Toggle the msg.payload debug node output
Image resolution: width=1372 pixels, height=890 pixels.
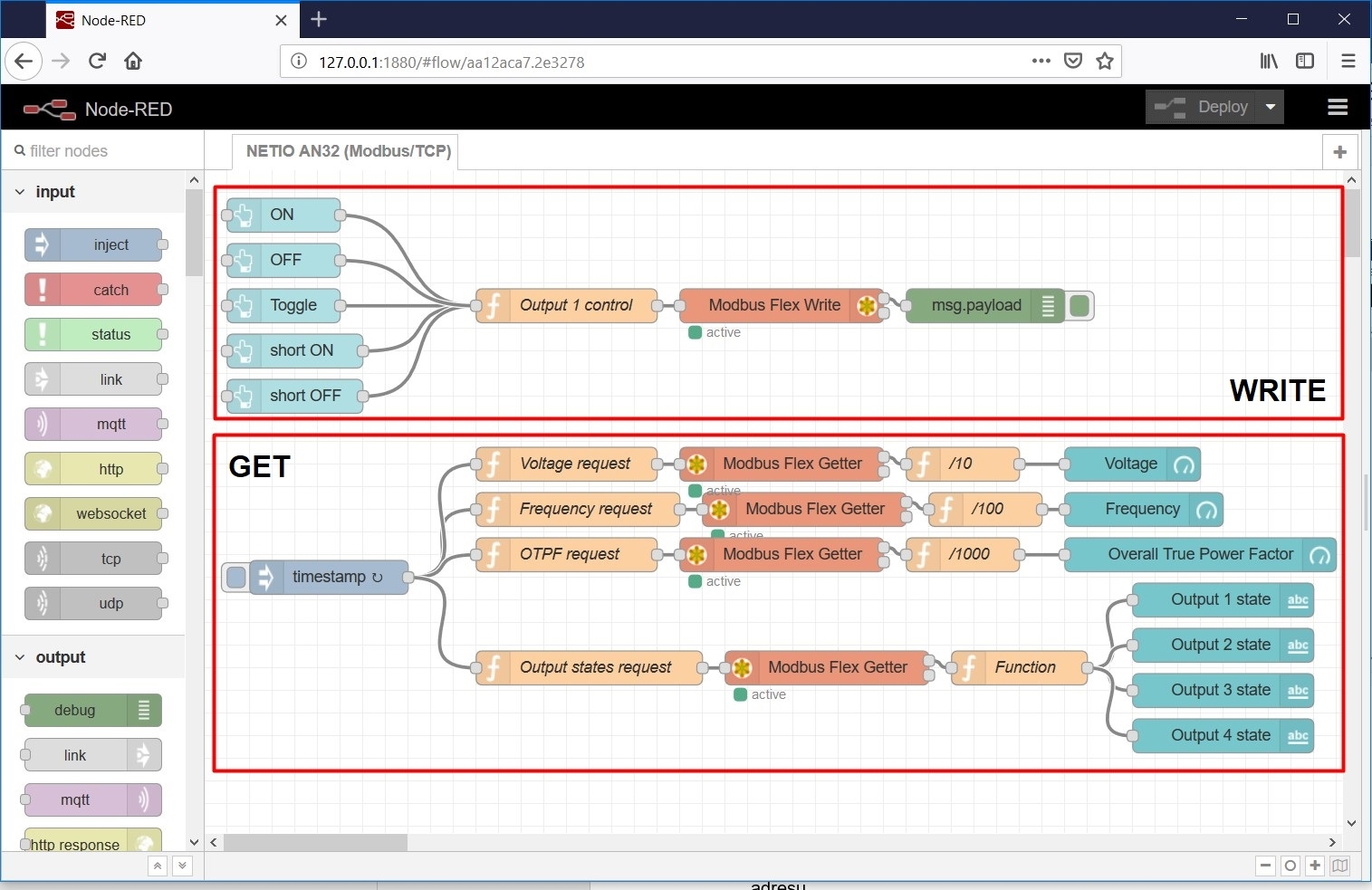pyautogui.click(x=1079, y=306)
